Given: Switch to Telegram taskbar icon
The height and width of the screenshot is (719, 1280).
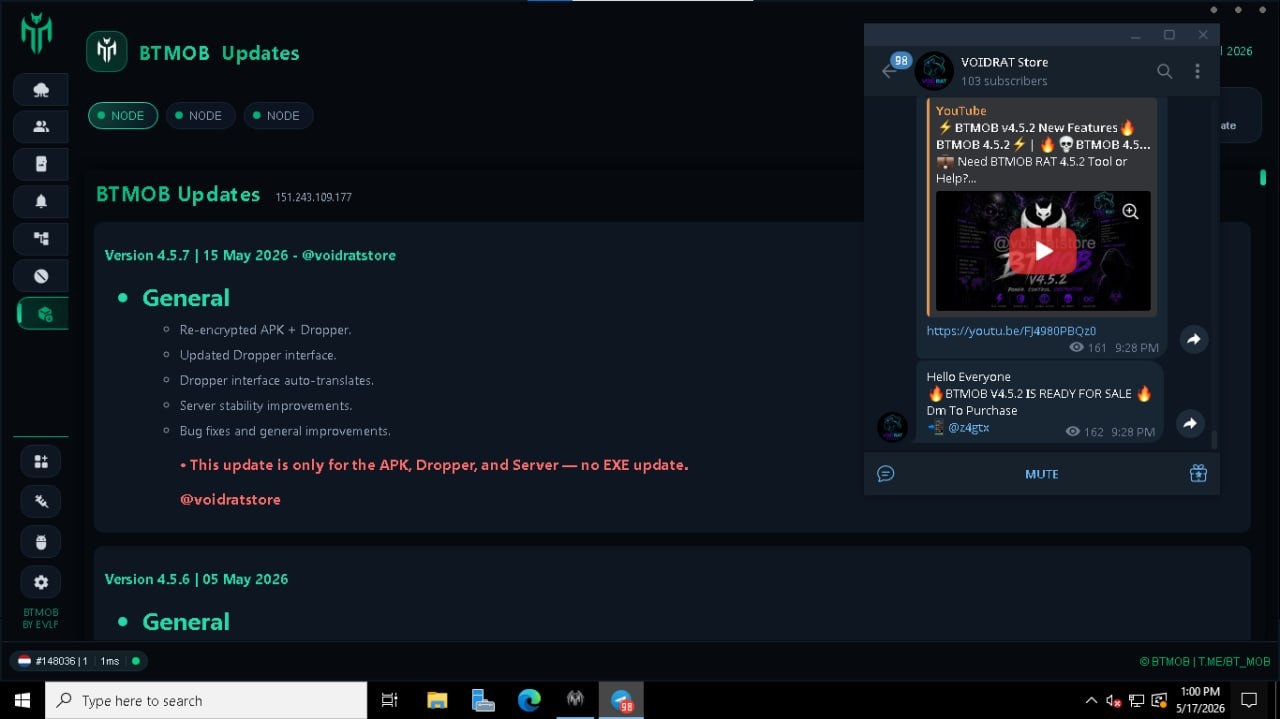Looking at the screenshot, I should pos(621,700).
